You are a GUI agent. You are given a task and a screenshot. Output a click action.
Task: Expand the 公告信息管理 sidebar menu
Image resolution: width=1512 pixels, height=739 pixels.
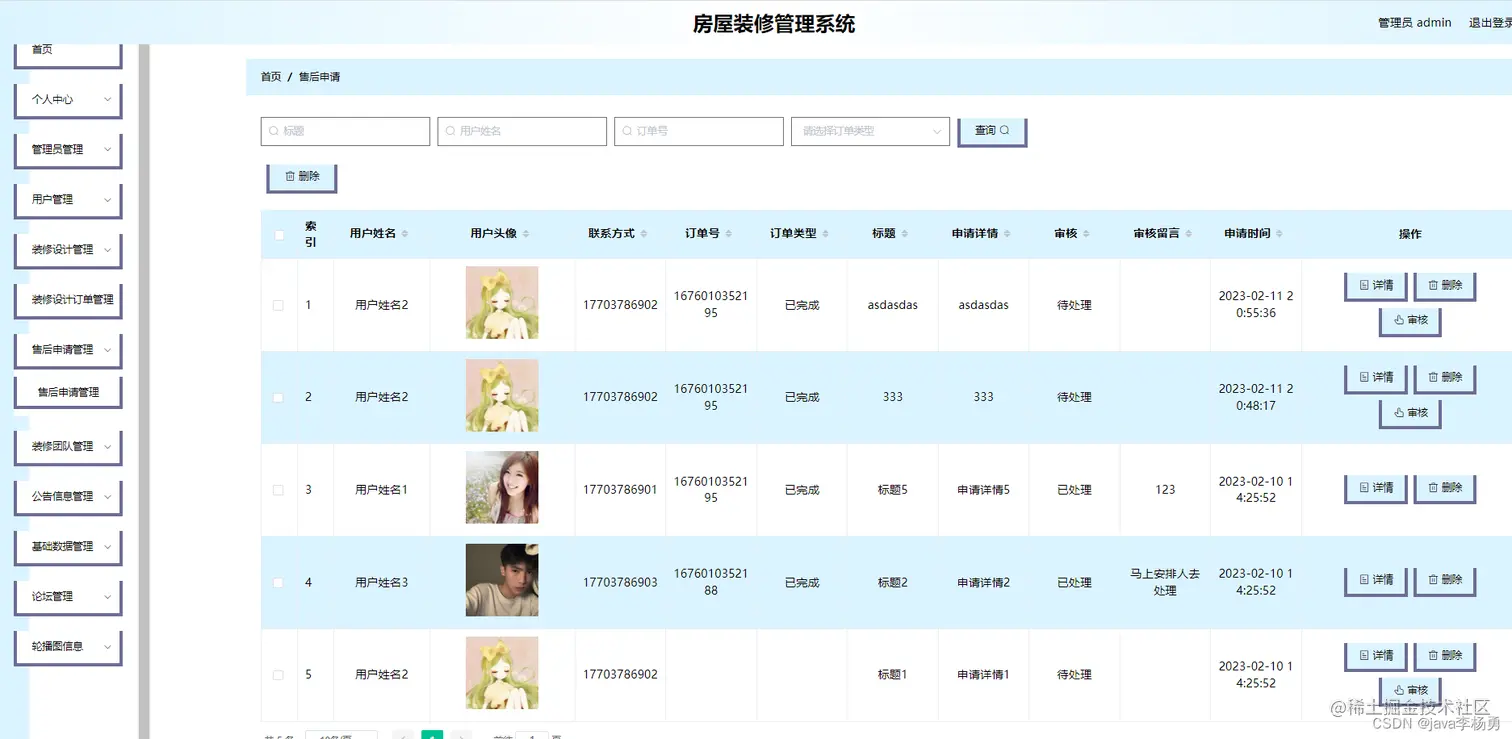pyautogui.click(x=69, y=497)
